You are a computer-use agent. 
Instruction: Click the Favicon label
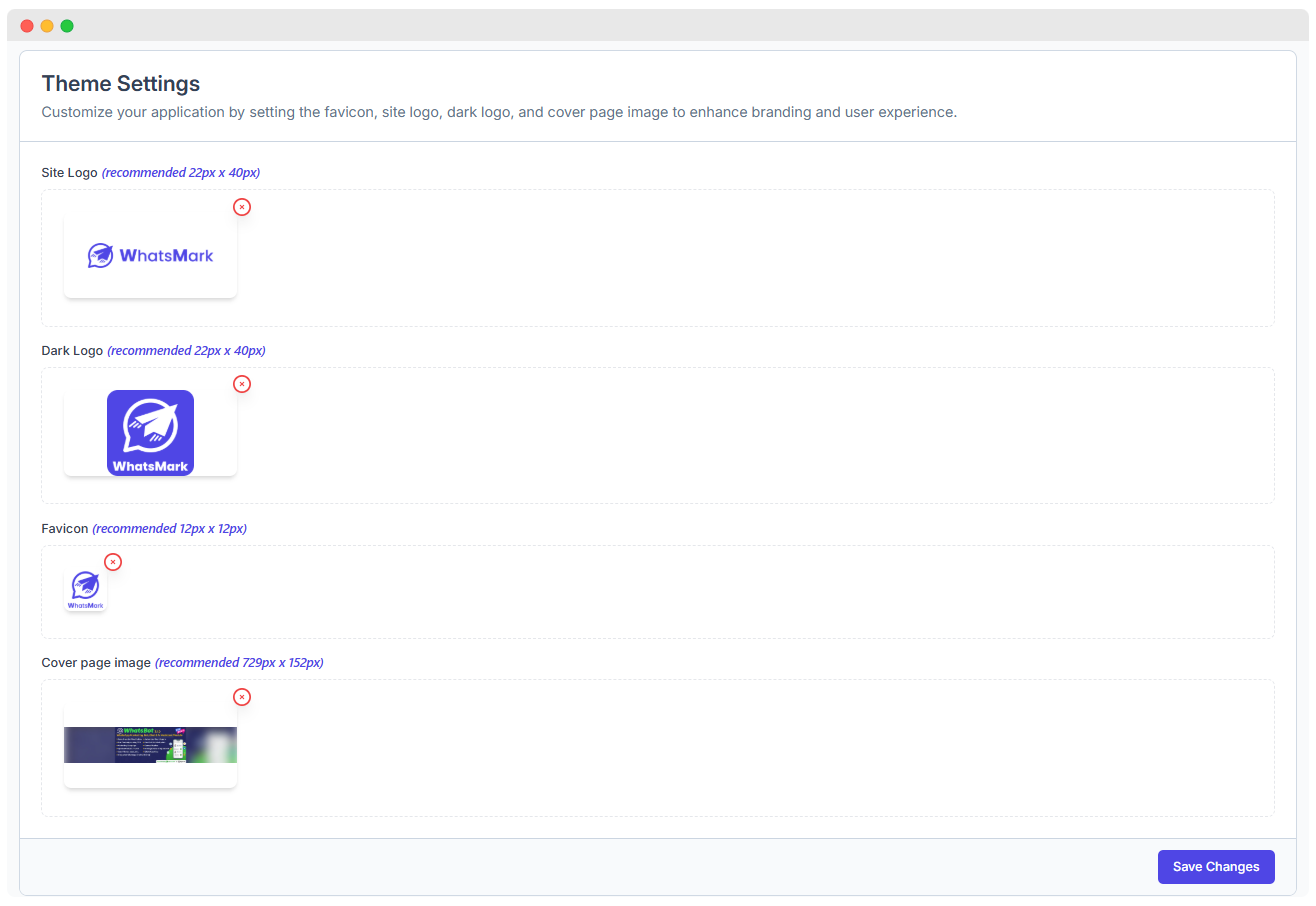coord(65,528)
